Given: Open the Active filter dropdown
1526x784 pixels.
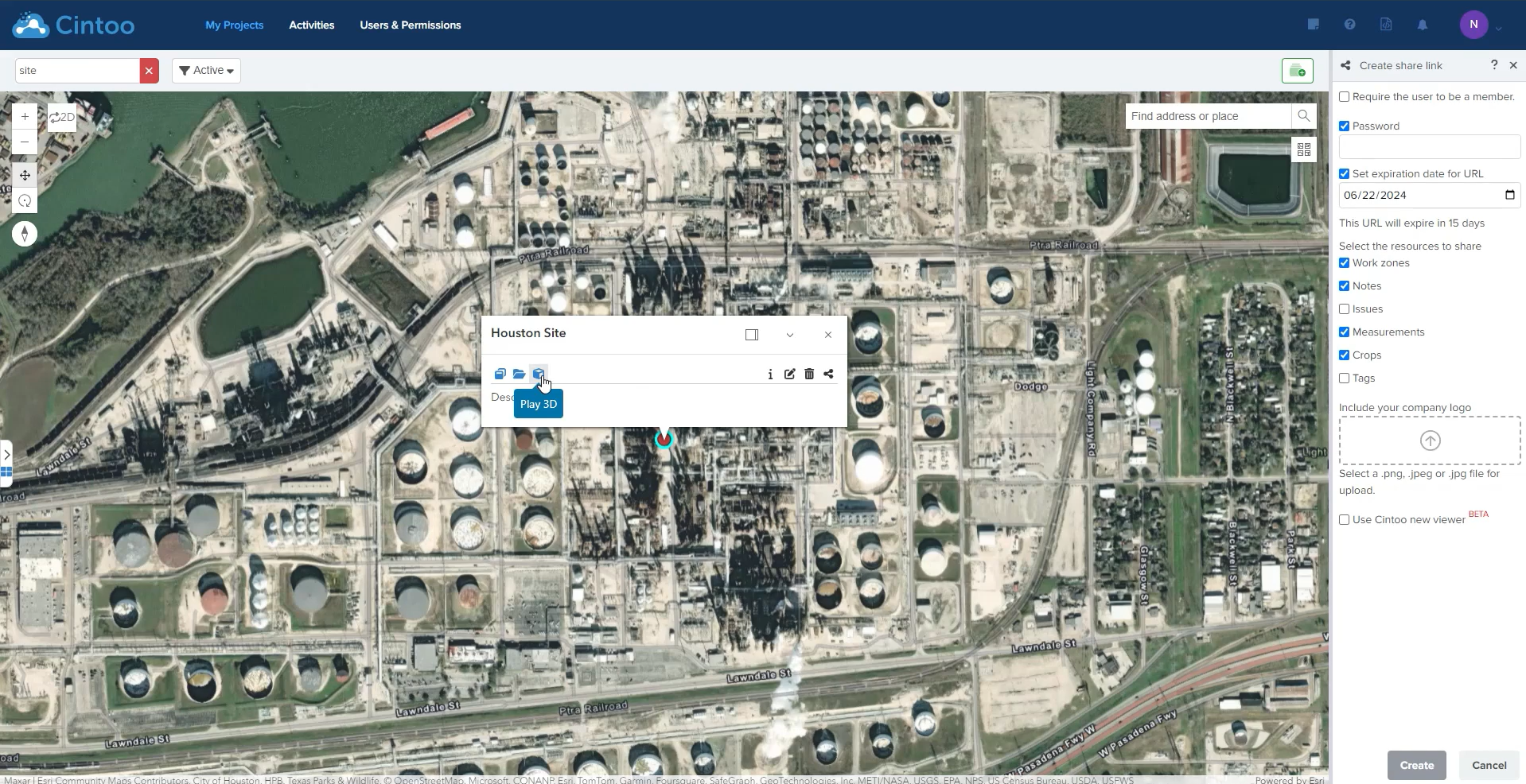Looking at the screenshot, I should point(205,70).
